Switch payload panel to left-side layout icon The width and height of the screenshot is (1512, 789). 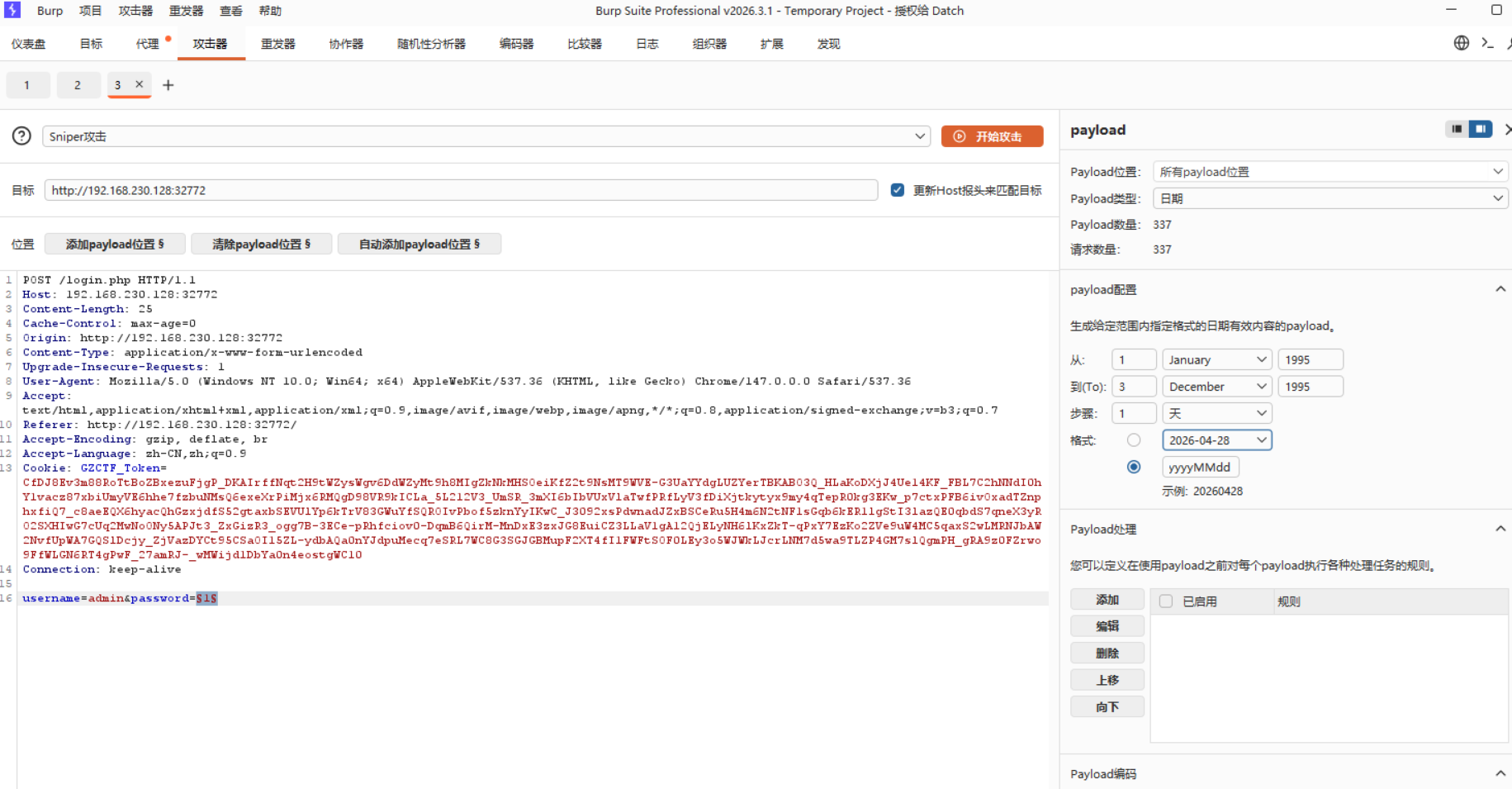1457,129
